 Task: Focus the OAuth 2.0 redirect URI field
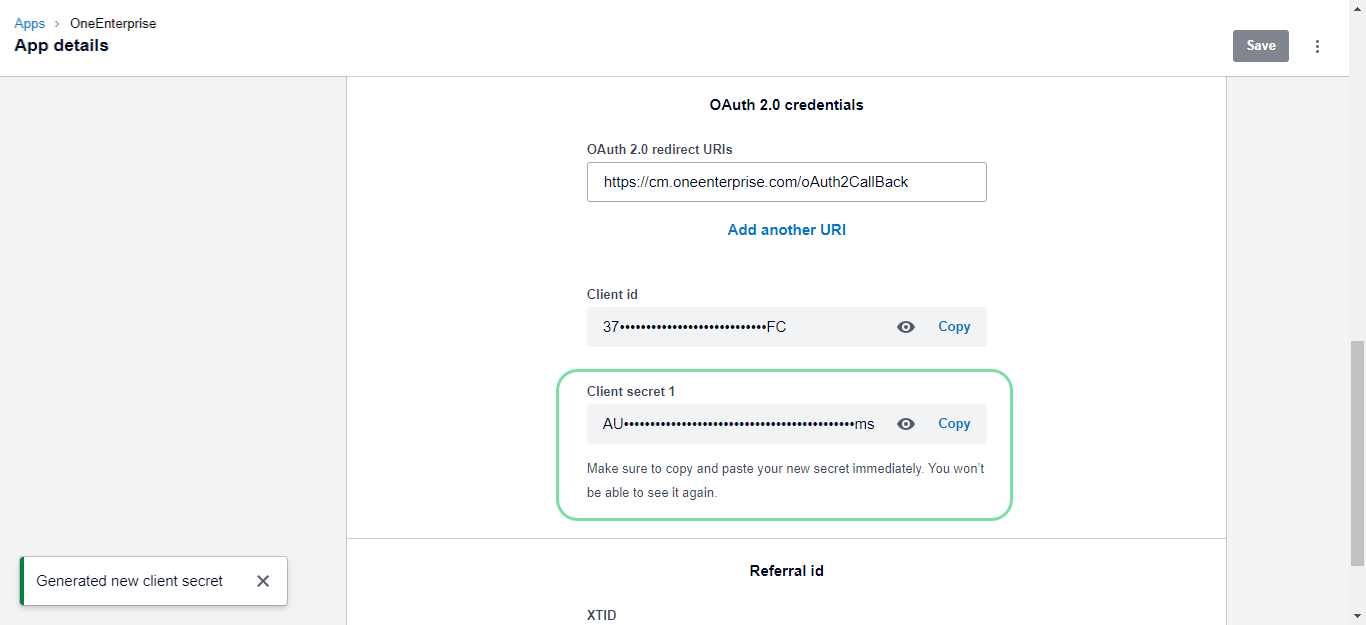[x=786, y=182]
